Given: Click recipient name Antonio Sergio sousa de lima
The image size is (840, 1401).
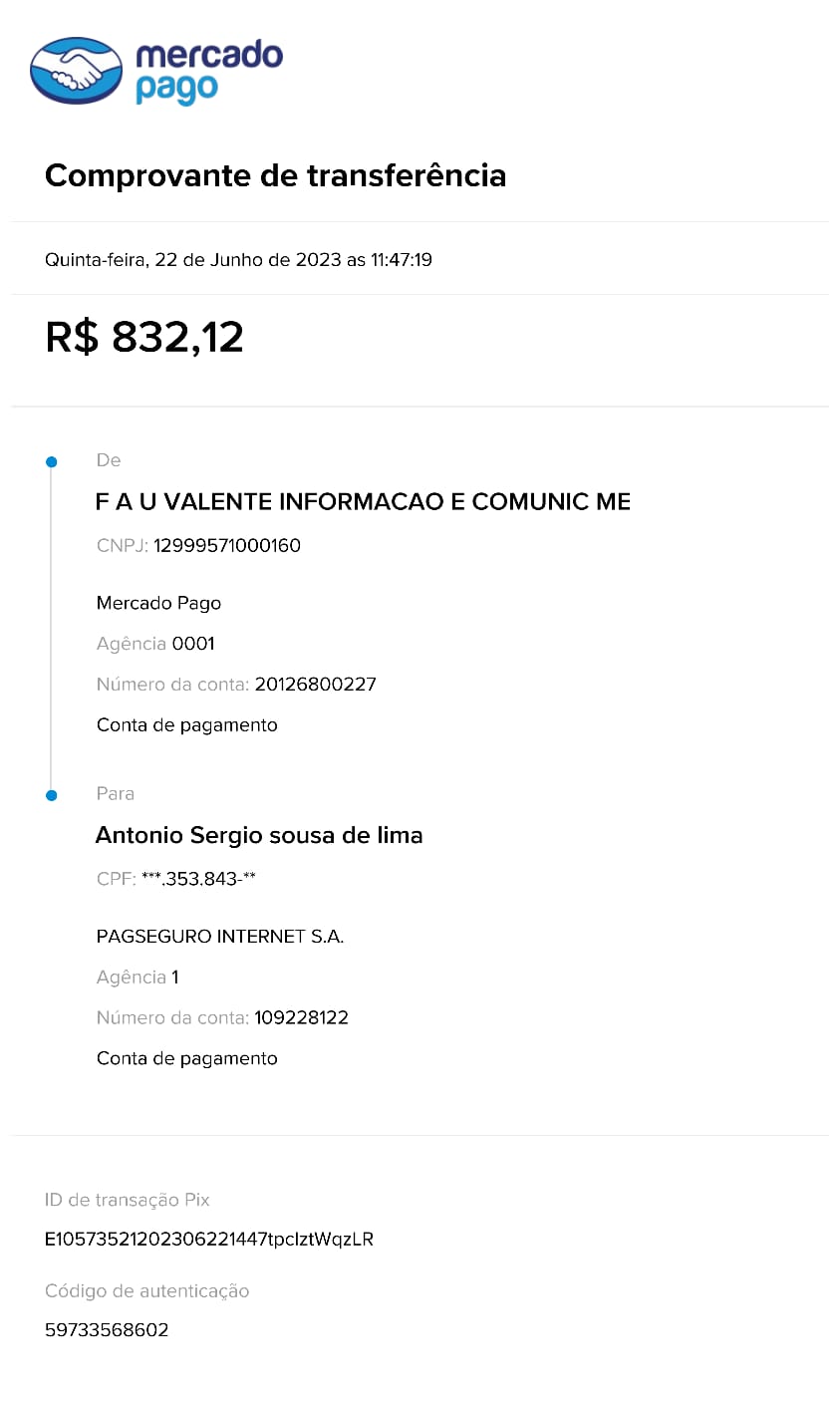Looking at the screenshot, I should pos(259,835).
